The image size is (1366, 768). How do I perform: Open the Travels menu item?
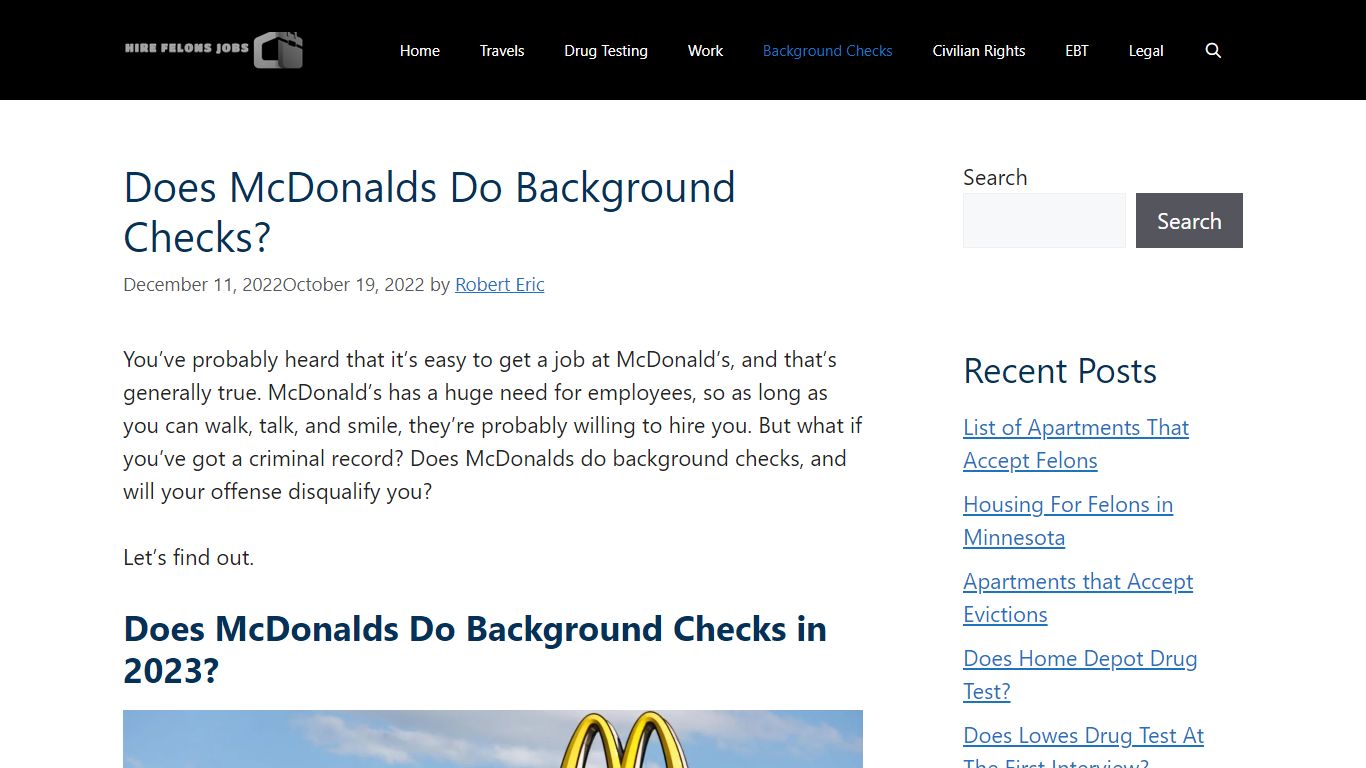502,50
